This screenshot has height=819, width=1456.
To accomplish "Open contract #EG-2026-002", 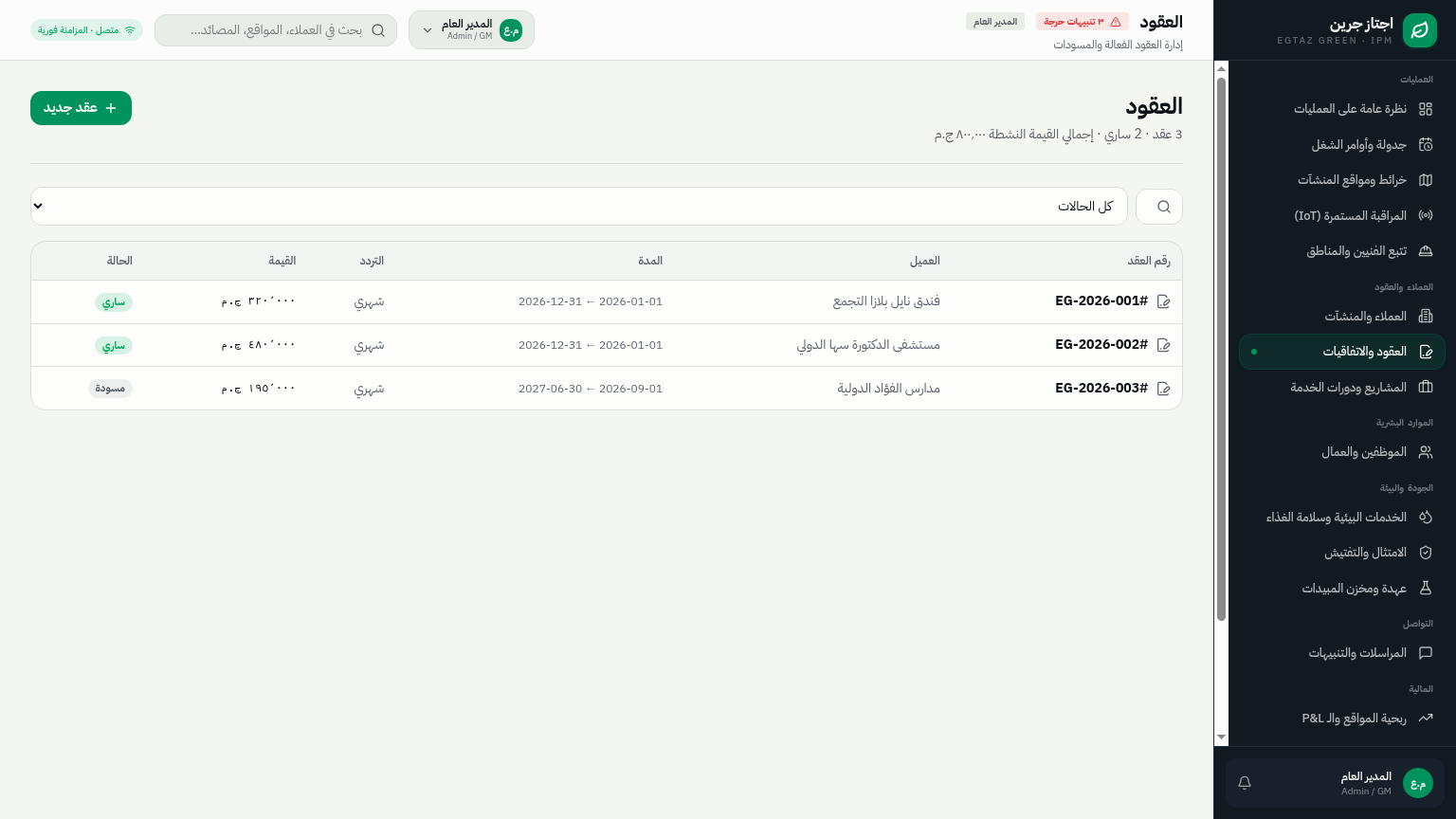I will tap(1101, 345).
